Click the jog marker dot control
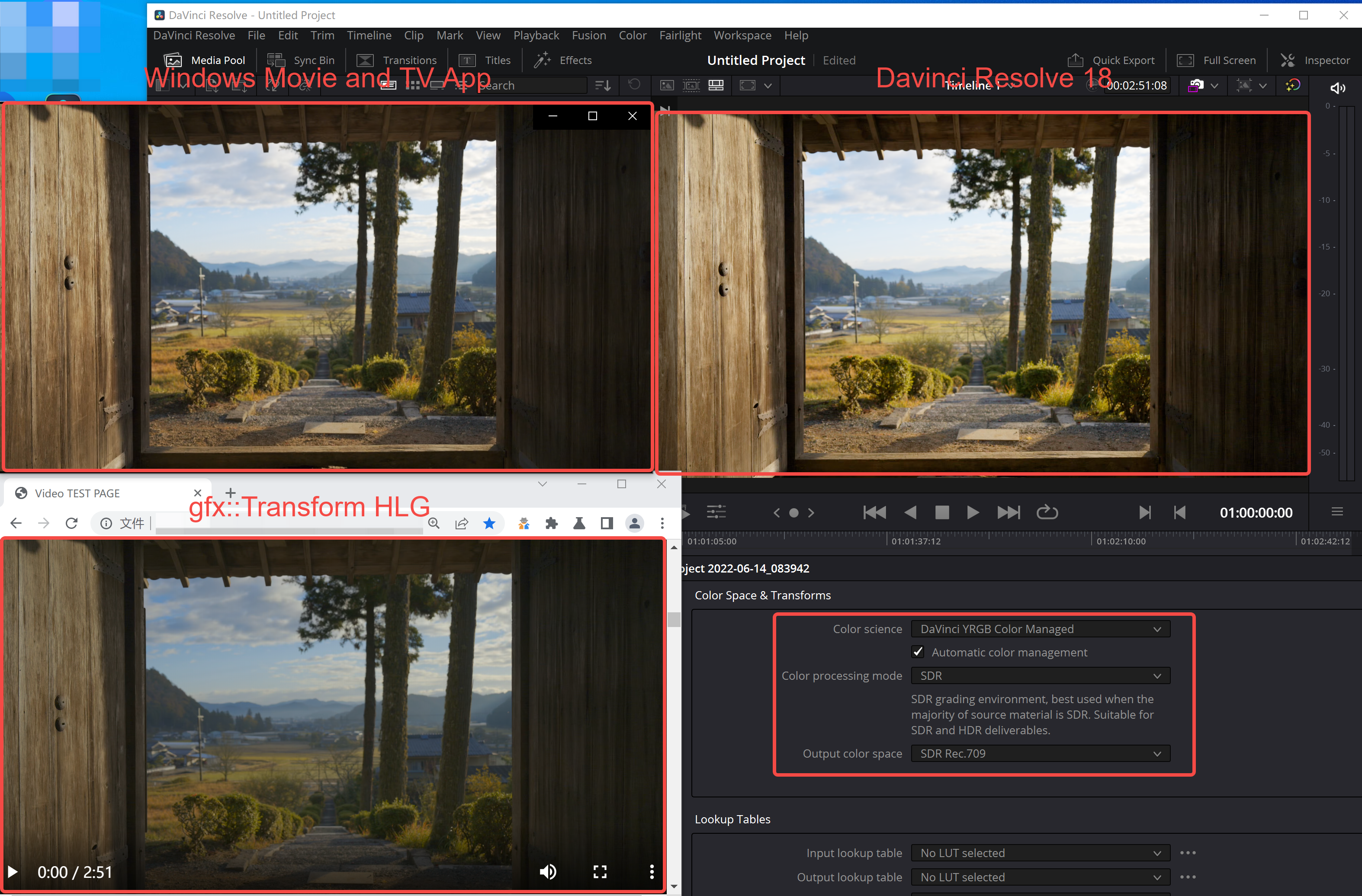The height and width of the screenshot is (896, 1362). coord(794,513)
